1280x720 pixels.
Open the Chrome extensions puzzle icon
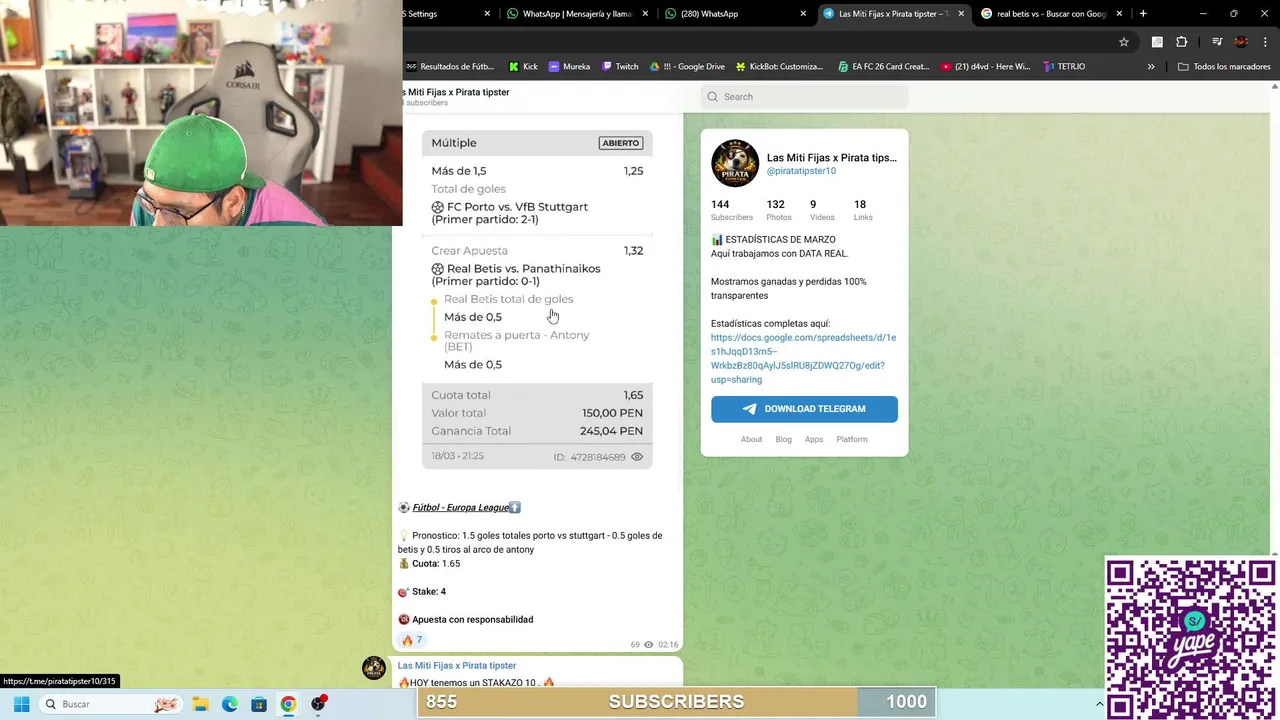point(1181,42)
